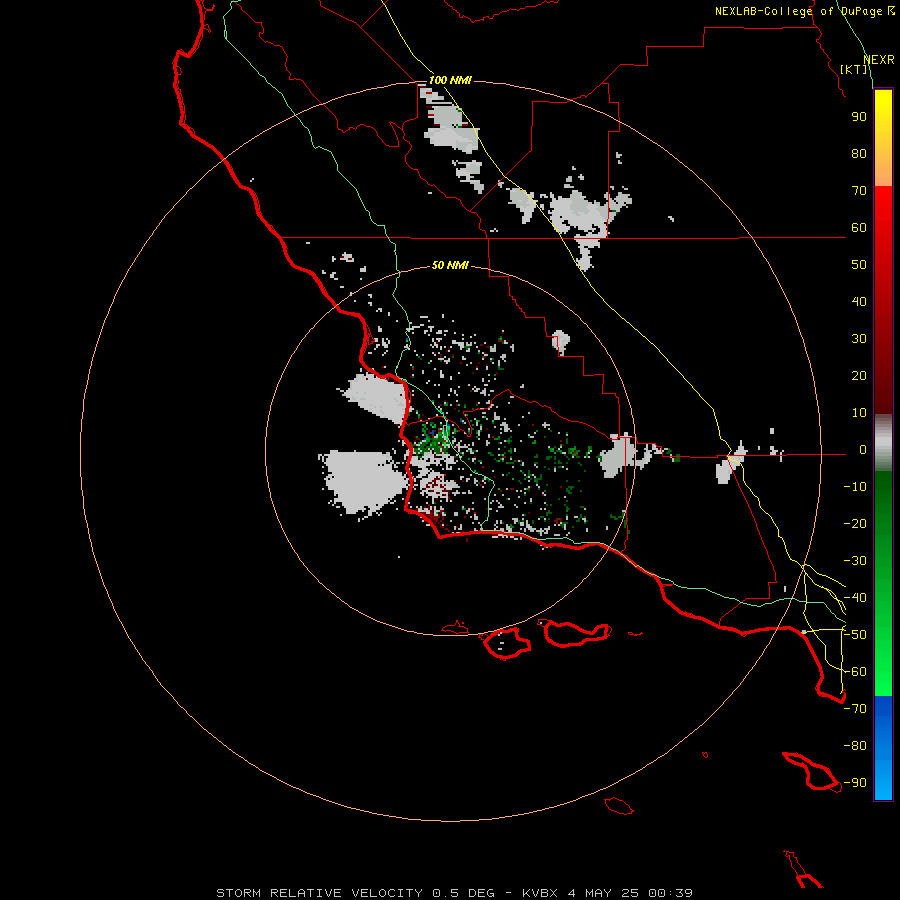This screenshot has height=900, width=900.
Task: Click the 0 value on velocity scale
Action: point(863,450)
